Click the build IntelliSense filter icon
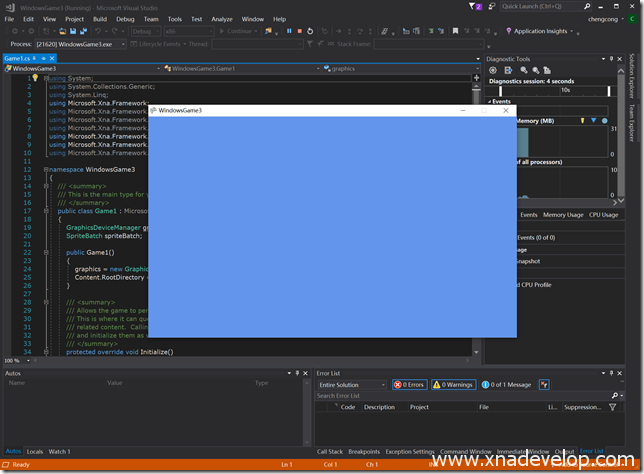The width and height of the screenshot is (644, 474). (544, 384)
